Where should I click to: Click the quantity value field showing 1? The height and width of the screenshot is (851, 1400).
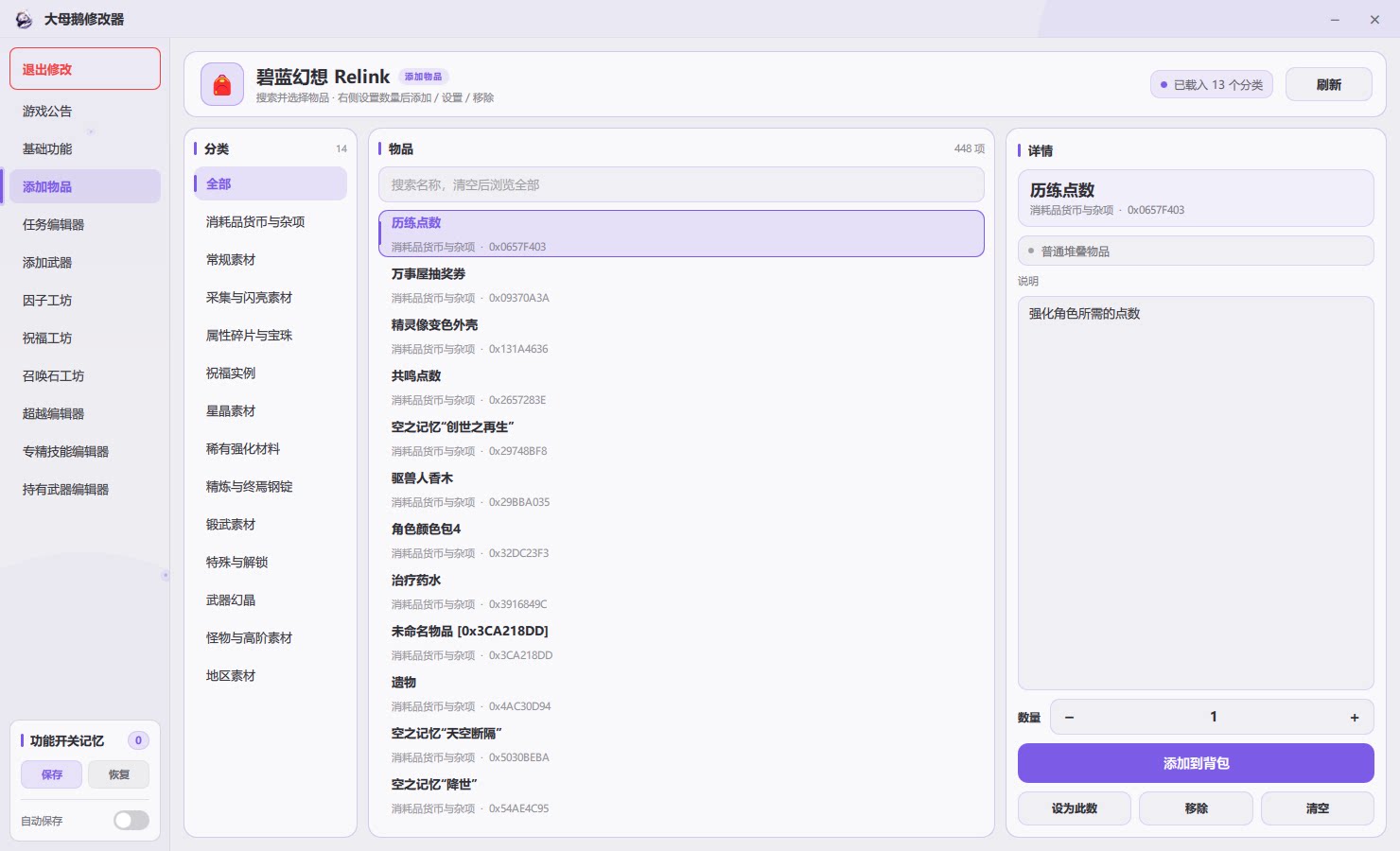pos(1213,718)
